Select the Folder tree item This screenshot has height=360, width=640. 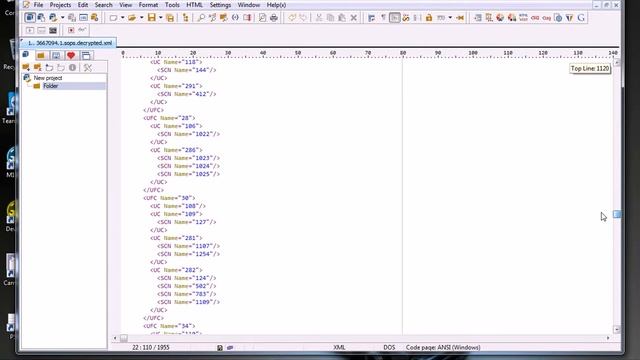(x=51, y=86)
